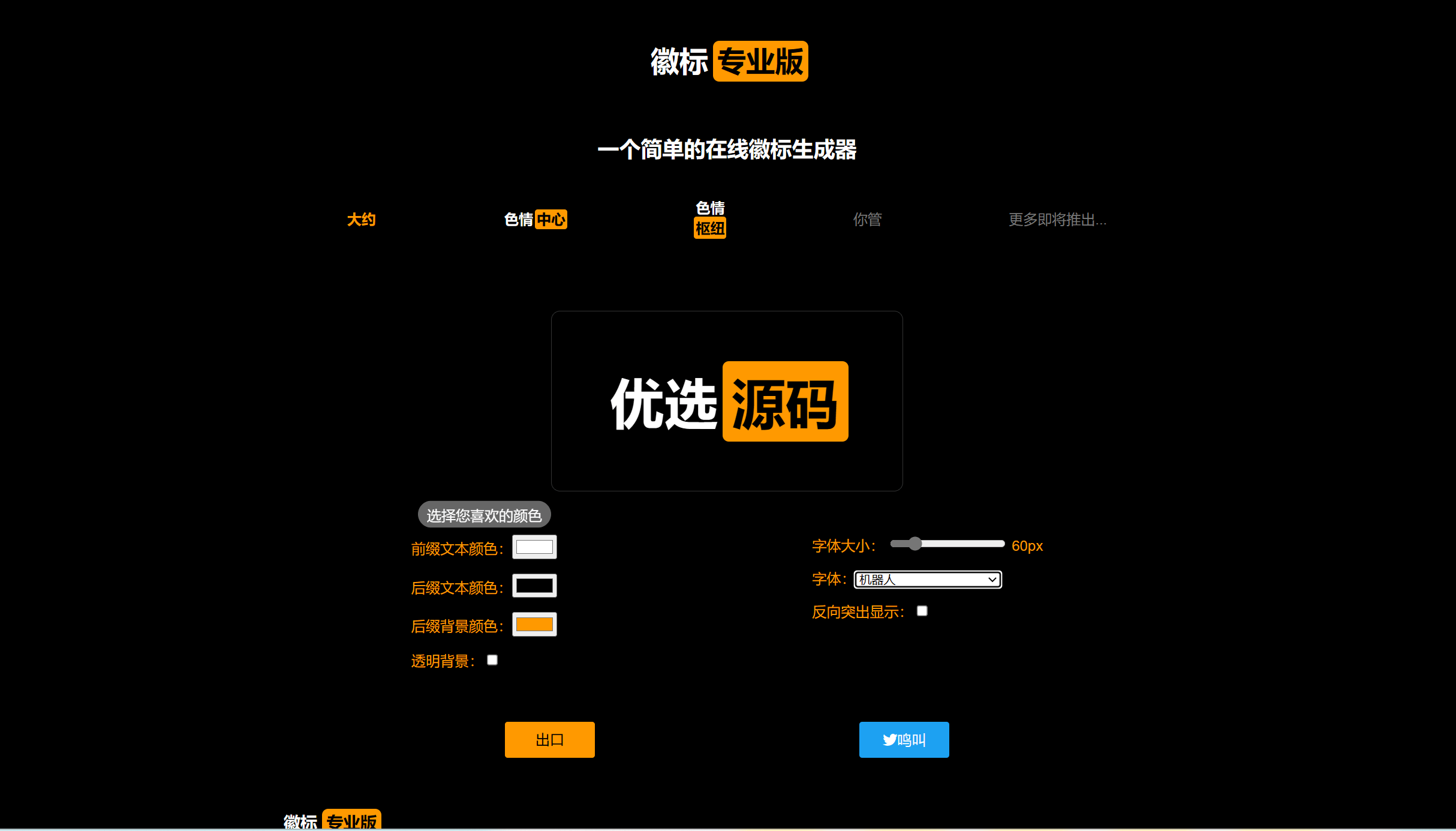Click the 一个简单的在线徽标生成器 heading
The height and width of the screenshot is (831, 1456).
tap(727, 149)
